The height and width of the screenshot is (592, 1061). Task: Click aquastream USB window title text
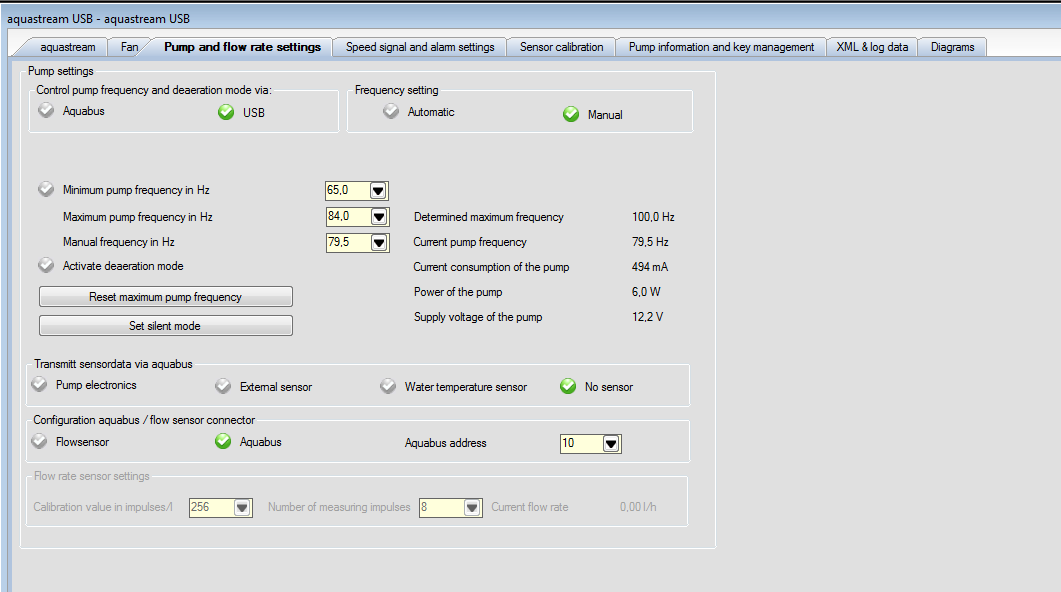coord(98,19)
